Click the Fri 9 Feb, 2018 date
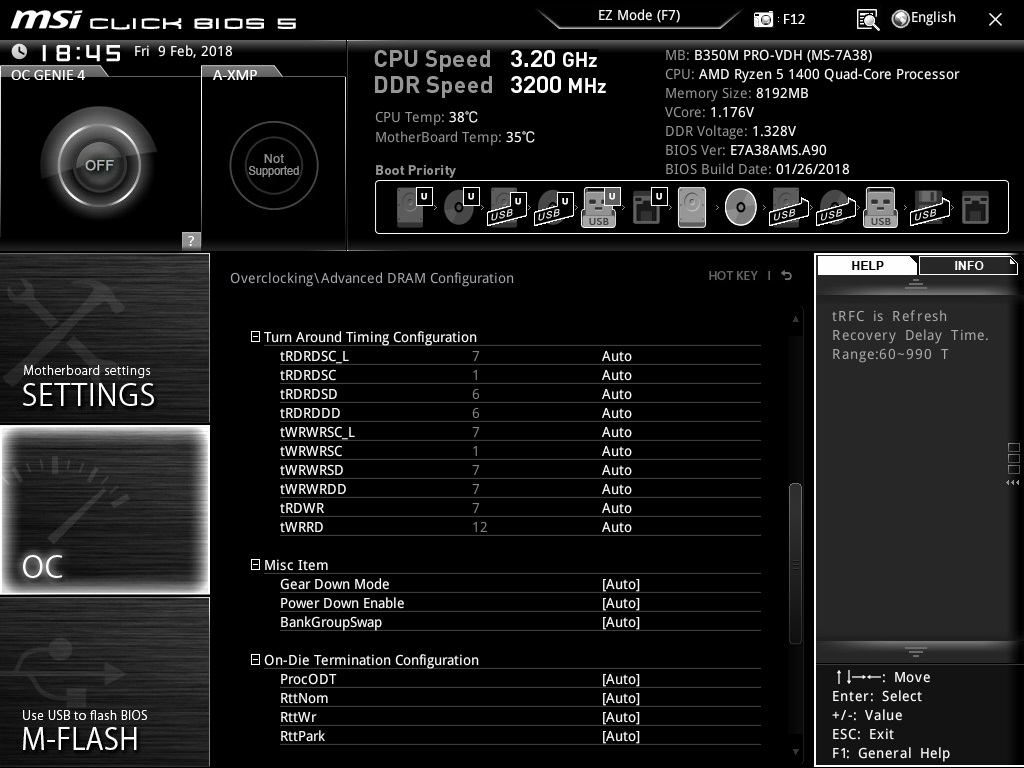Image resolution: width=1024 pixels, height=768 pixels. [x=183, y=51]
